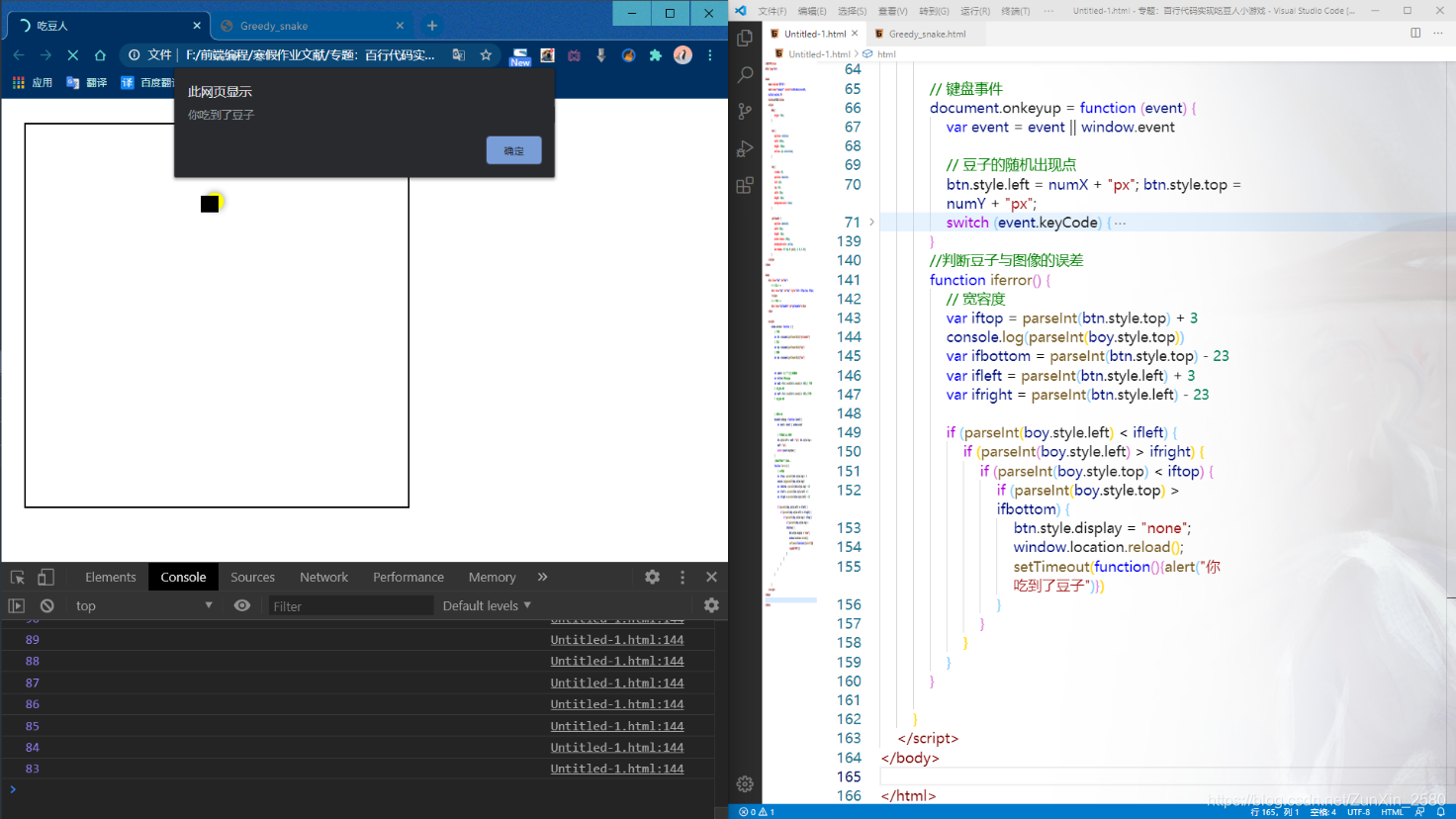The image size is (1456, 819).
Task: Open the Untitled-1.html:144 link for log 83
Action: pos(617,769)
